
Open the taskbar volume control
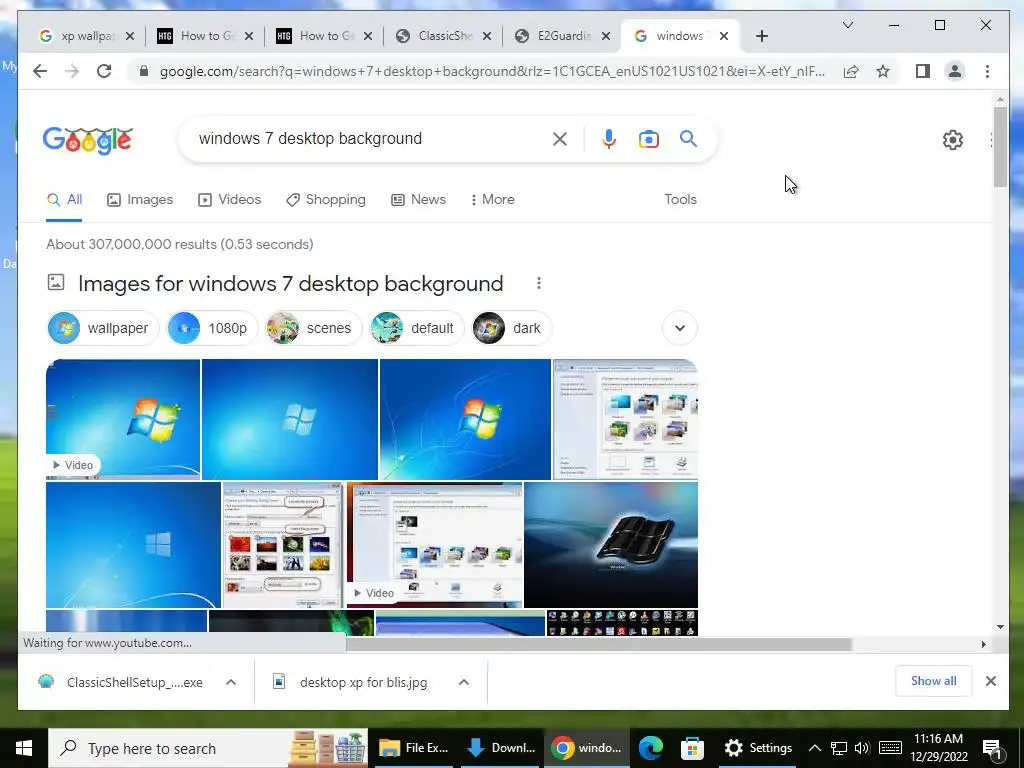point(862,748)
